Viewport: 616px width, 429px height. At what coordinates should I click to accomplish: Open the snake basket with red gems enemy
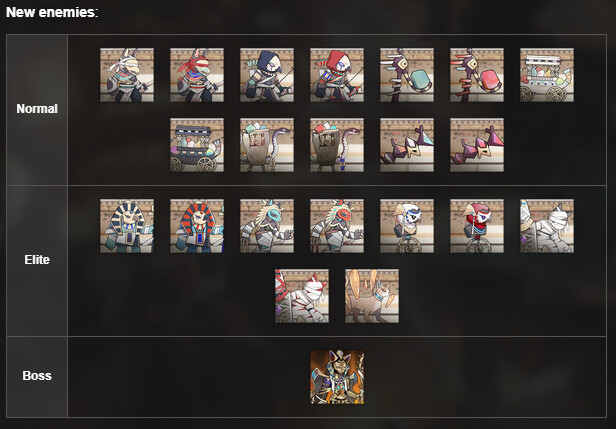click(337, 145)
